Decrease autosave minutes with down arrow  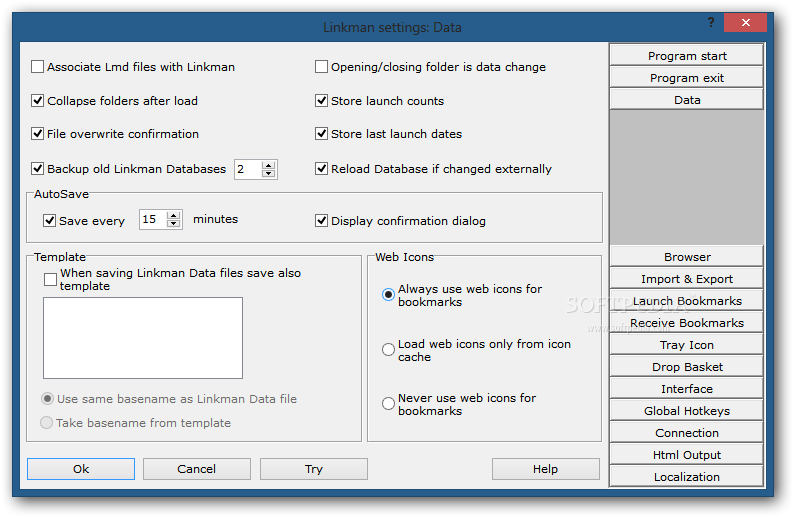pos(174,223)
